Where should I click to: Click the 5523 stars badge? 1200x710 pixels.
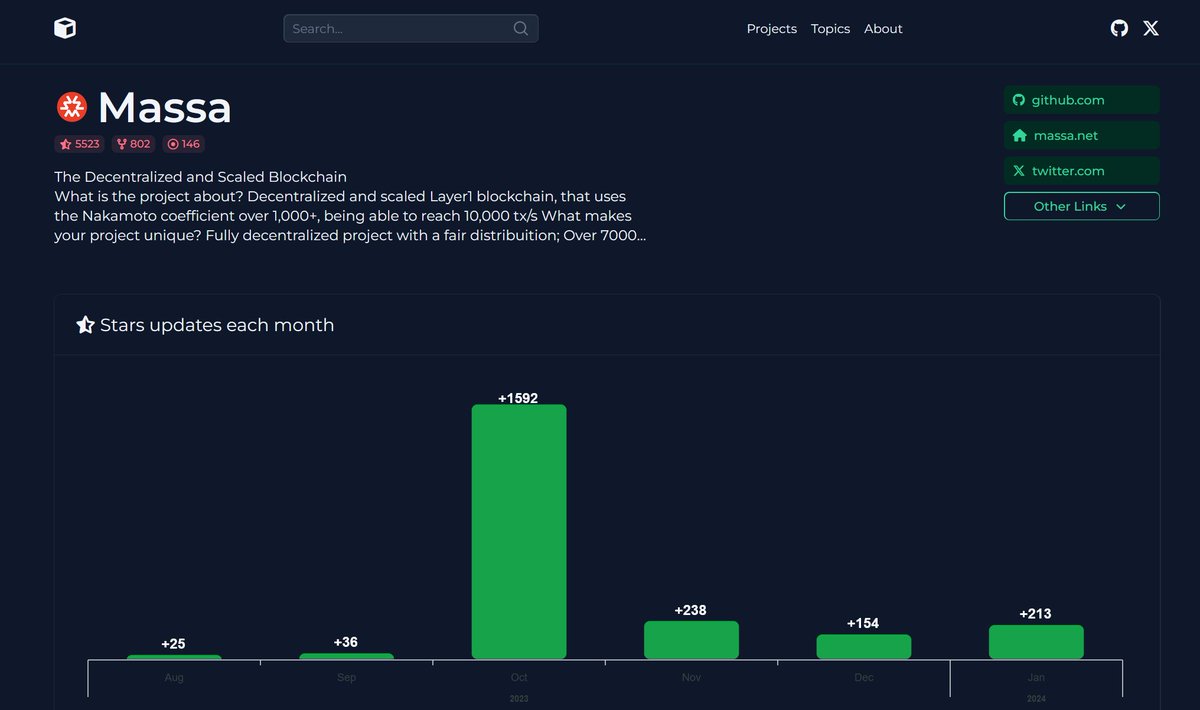(x=80, y=144)
